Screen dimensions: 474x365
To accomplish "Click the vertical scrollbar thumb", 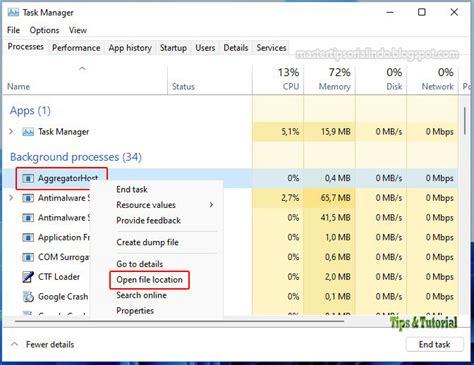I will click(465, 121).
